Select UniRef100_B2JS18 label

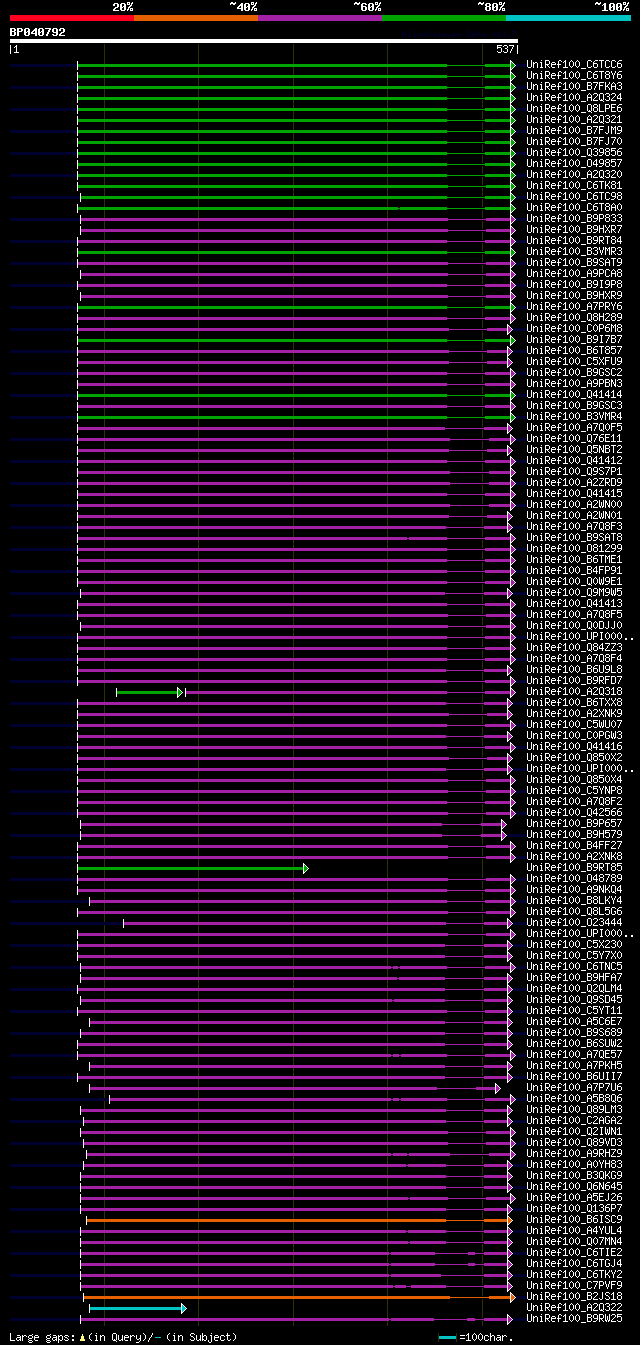pyautogui.click(x=574, y=1297)
